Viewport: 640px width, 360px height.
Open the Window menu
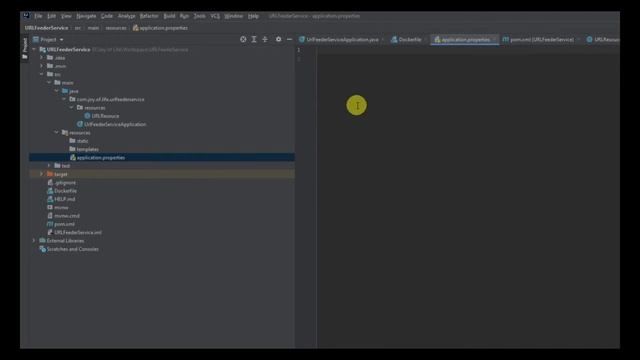tap(233, 16)
